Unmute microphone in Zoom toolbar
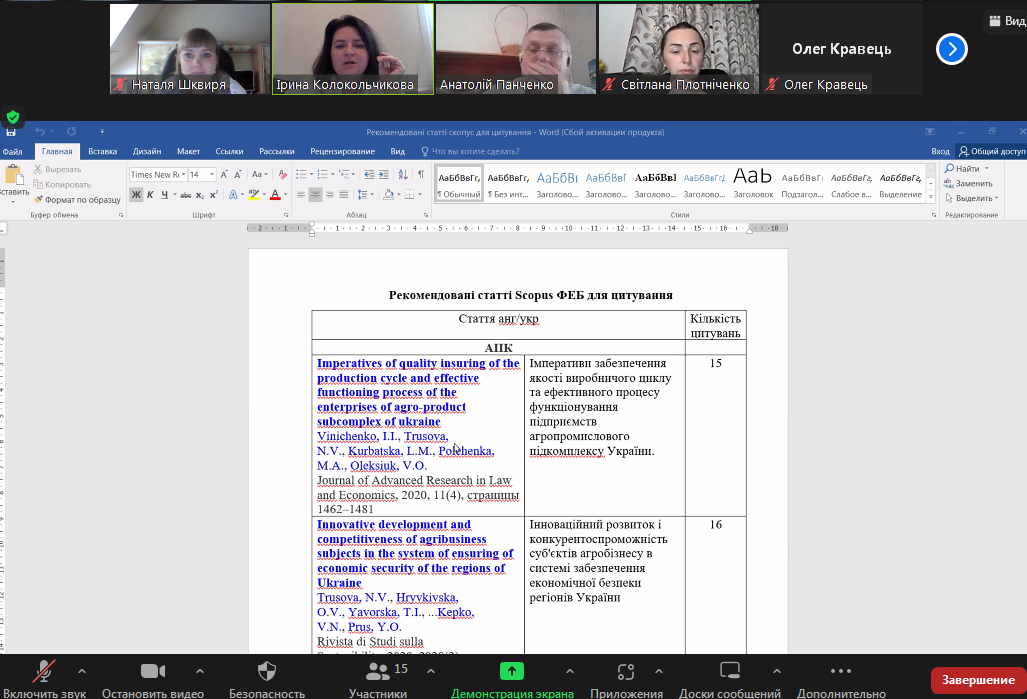The height and width of the screenshot is (699, 1027). click(x=44, y=671)
